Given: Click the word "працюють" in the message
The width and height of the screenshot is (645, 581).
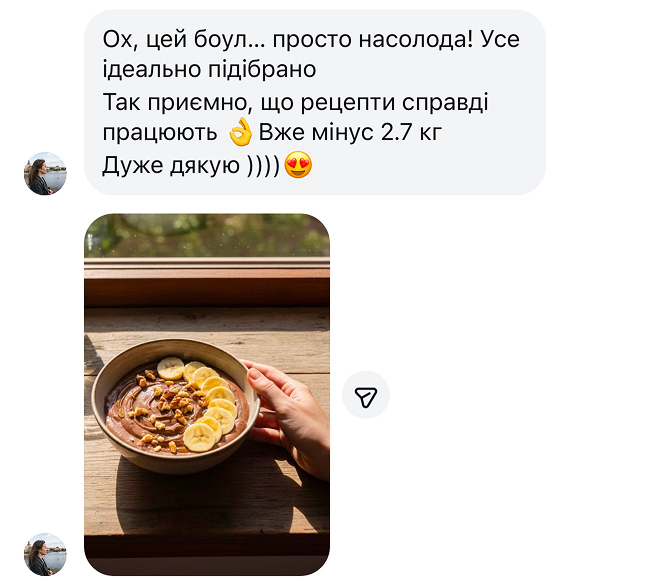Looking at the screenshot, I should coord(160,134).
